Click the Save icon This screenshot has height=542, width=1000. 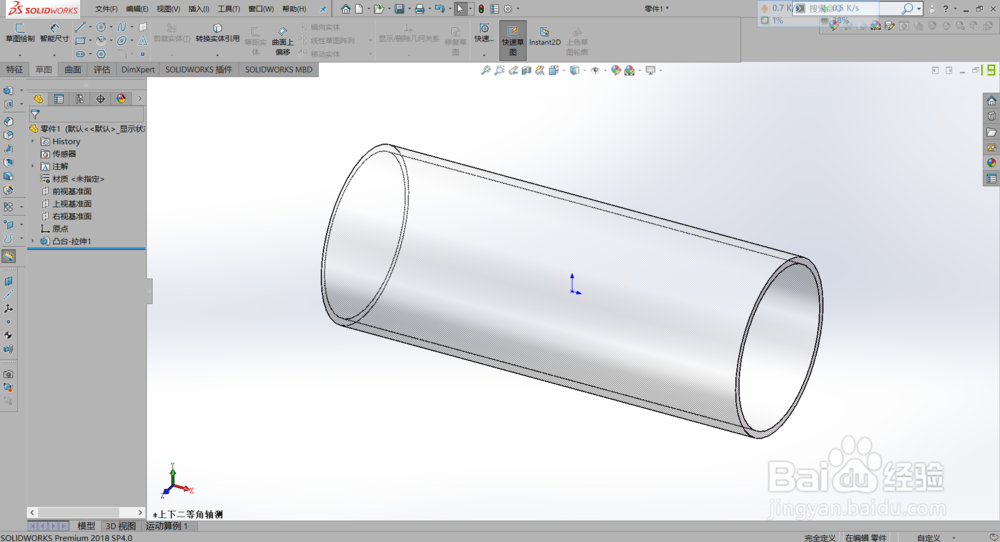pyautogui.click(x=399, y=9)
